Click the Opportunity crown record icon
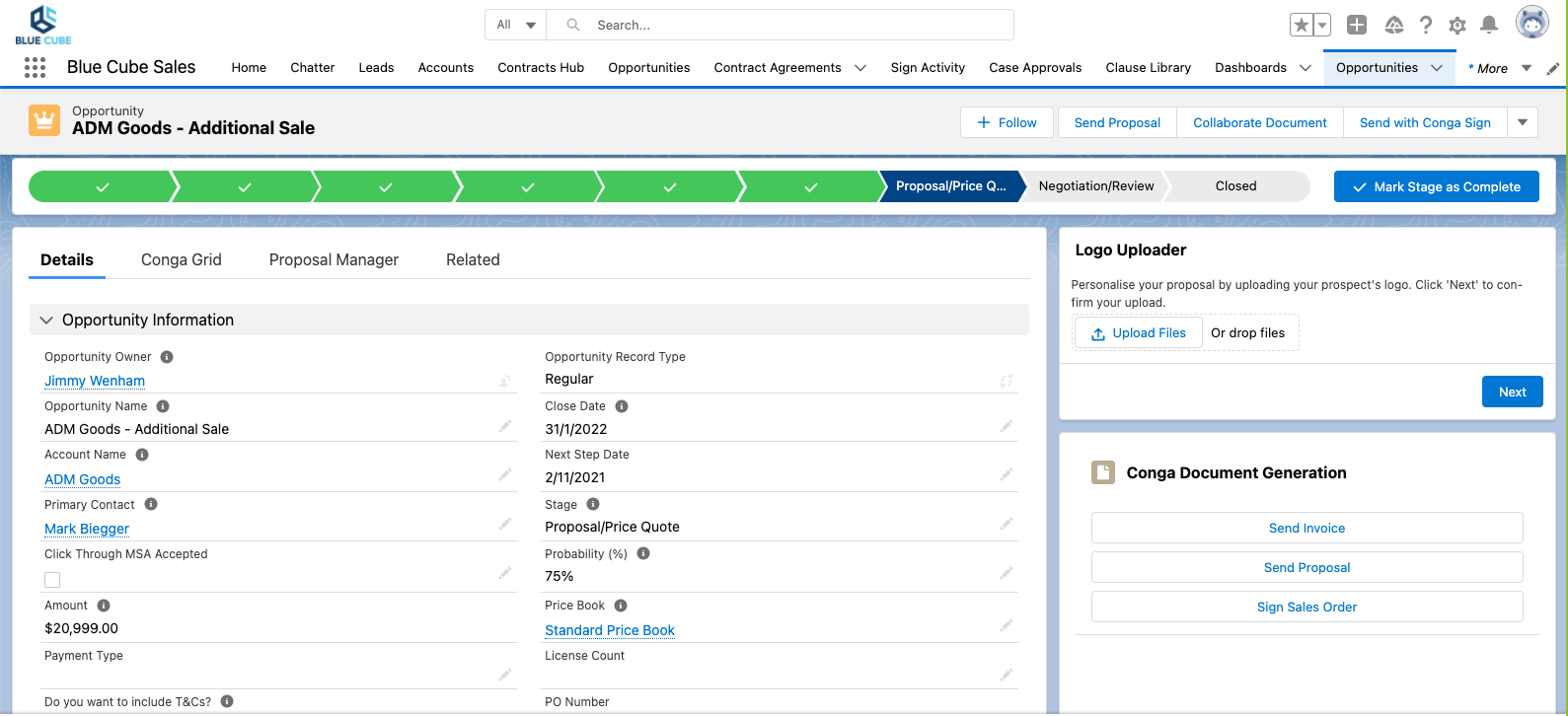1568x716 pixels. [44, 120]
